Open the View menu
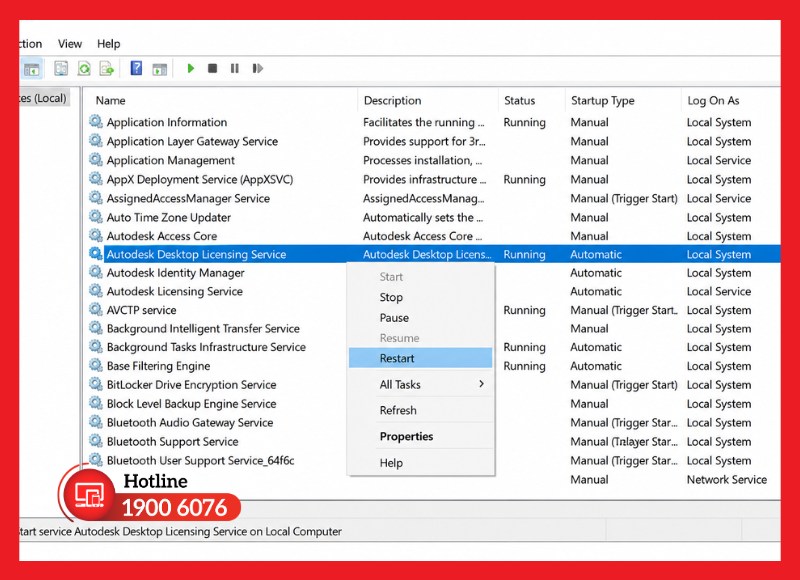Screen dimensions: 800x580 (x=70, y=44)
